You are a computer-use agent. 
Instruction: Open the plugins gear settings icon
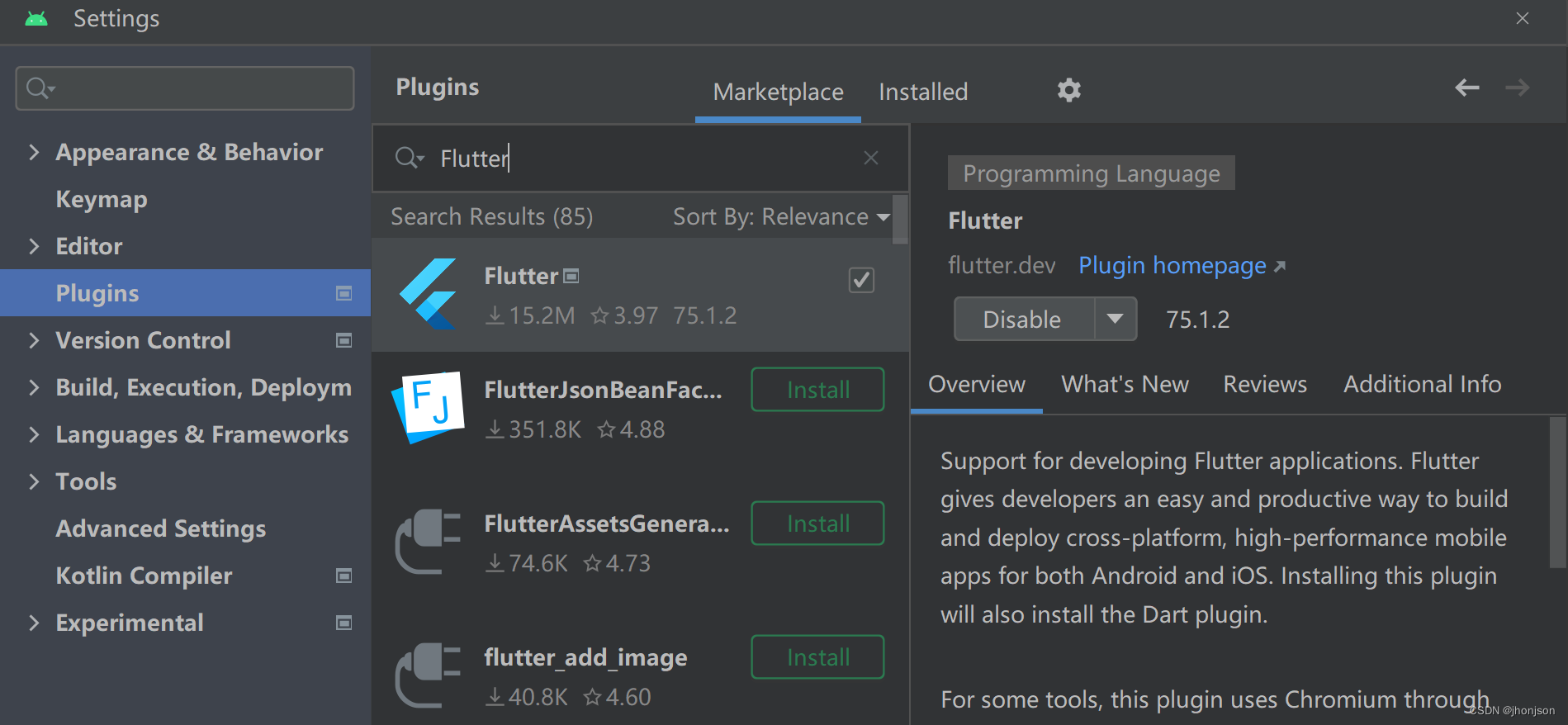click(x=1069, y=90)
